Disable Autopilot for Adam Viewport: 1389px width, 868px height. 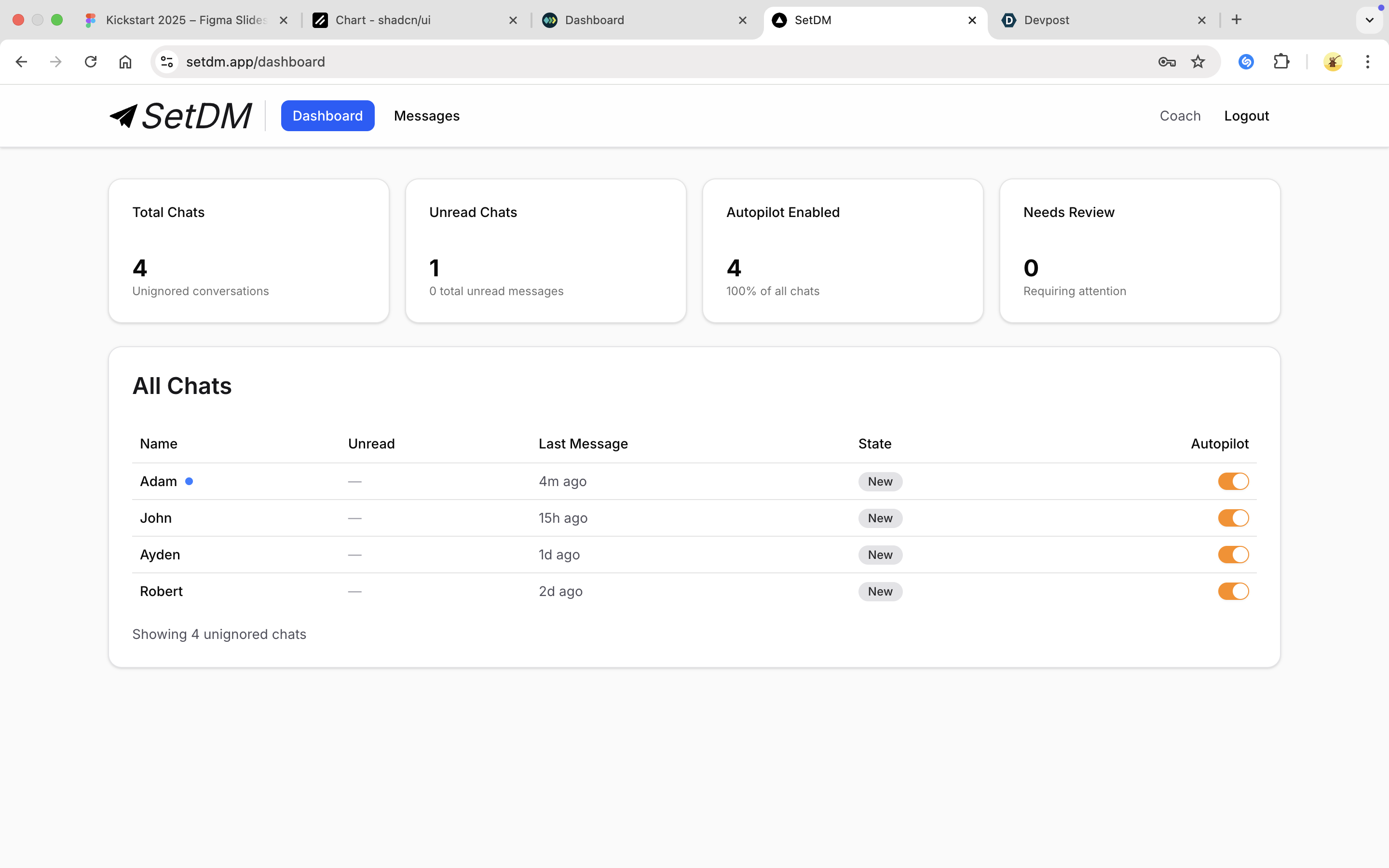(x=1233, y=481)
